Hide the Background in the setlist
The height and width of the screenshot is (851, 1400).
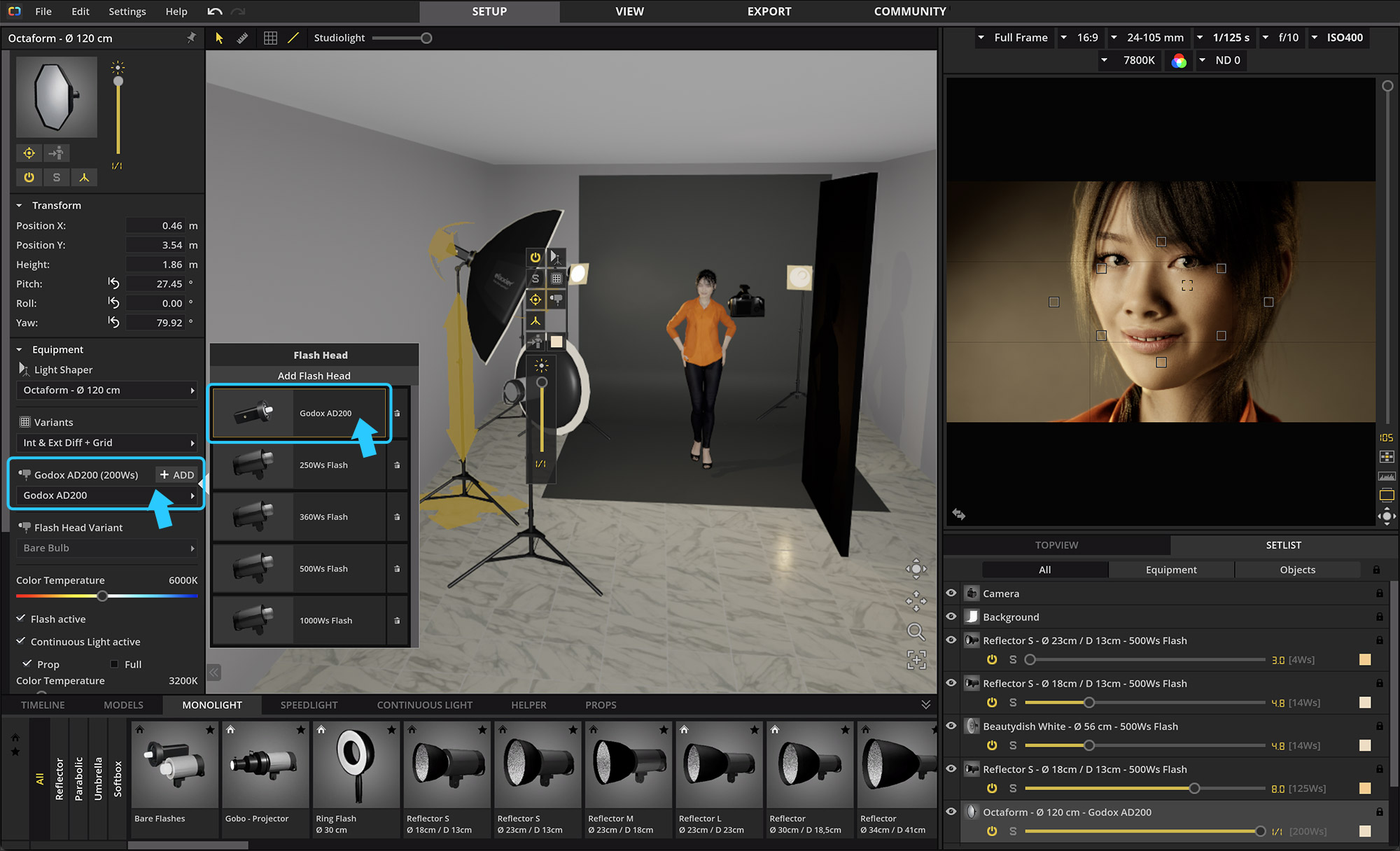(951, 617)
